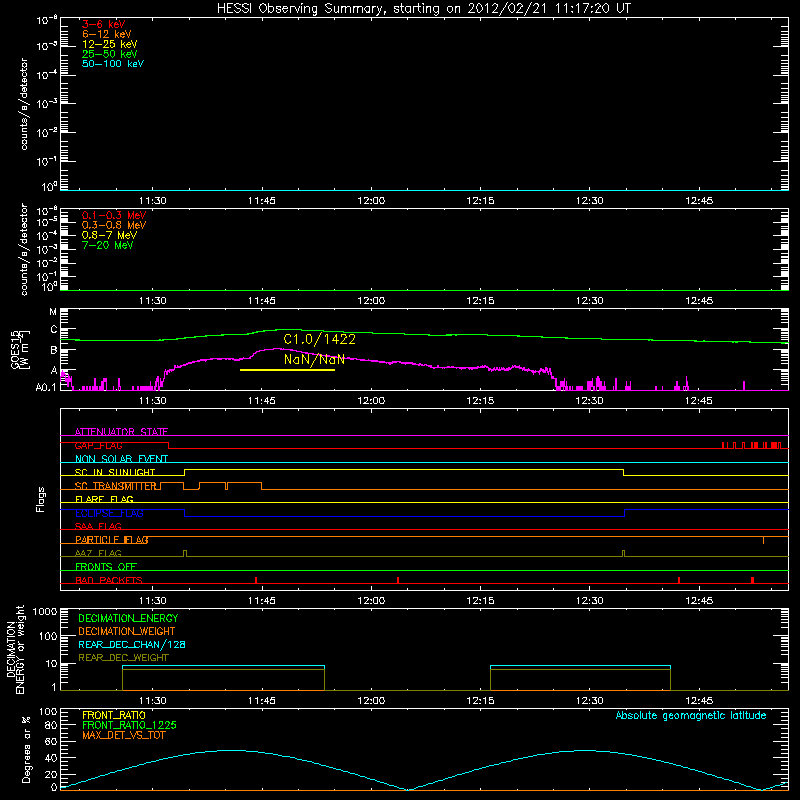800x800 pixels.
Task: Click the Flags panel y-axis label
Action: tap(40, 499)
